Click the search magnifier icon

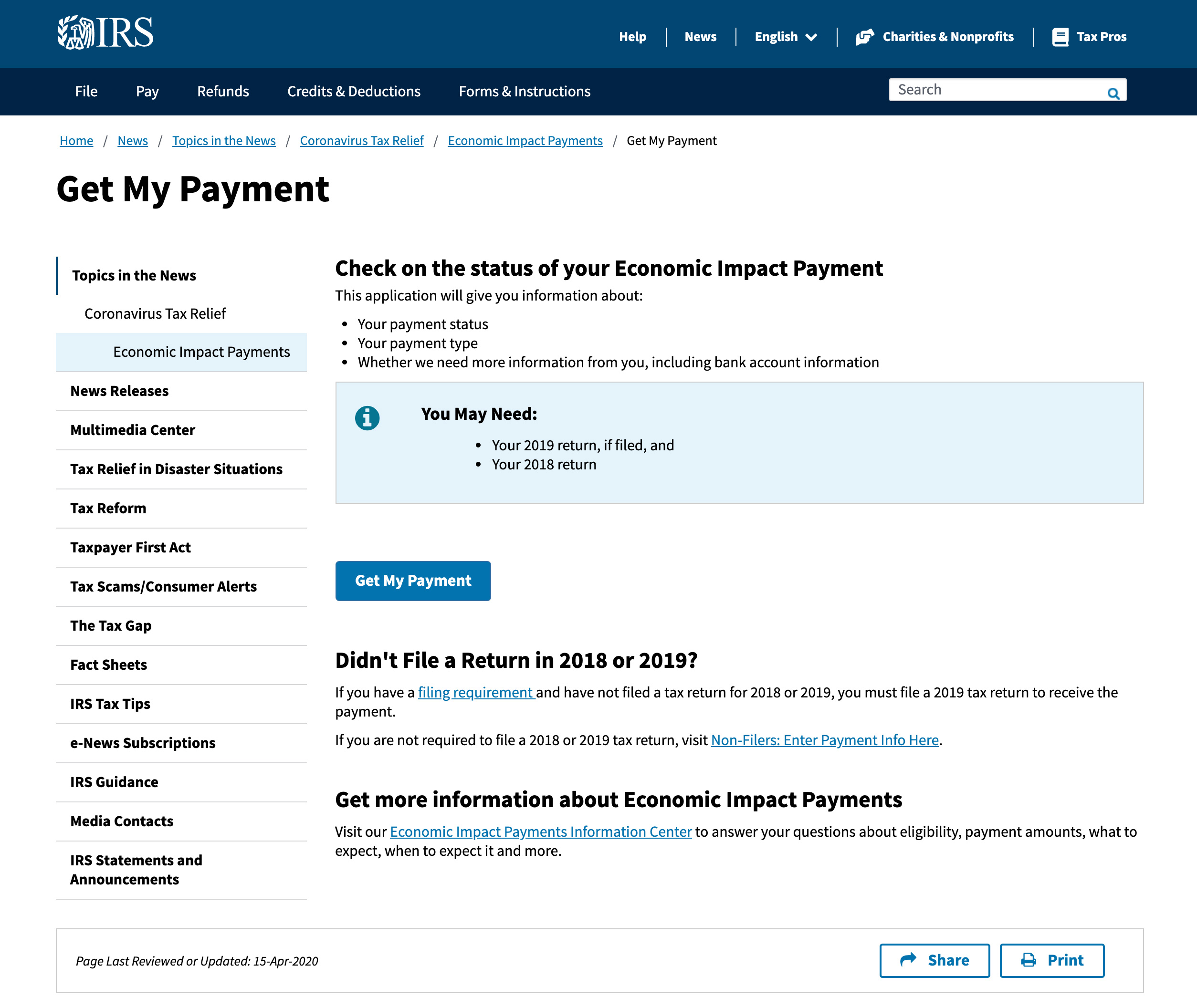coord(1113,93)
